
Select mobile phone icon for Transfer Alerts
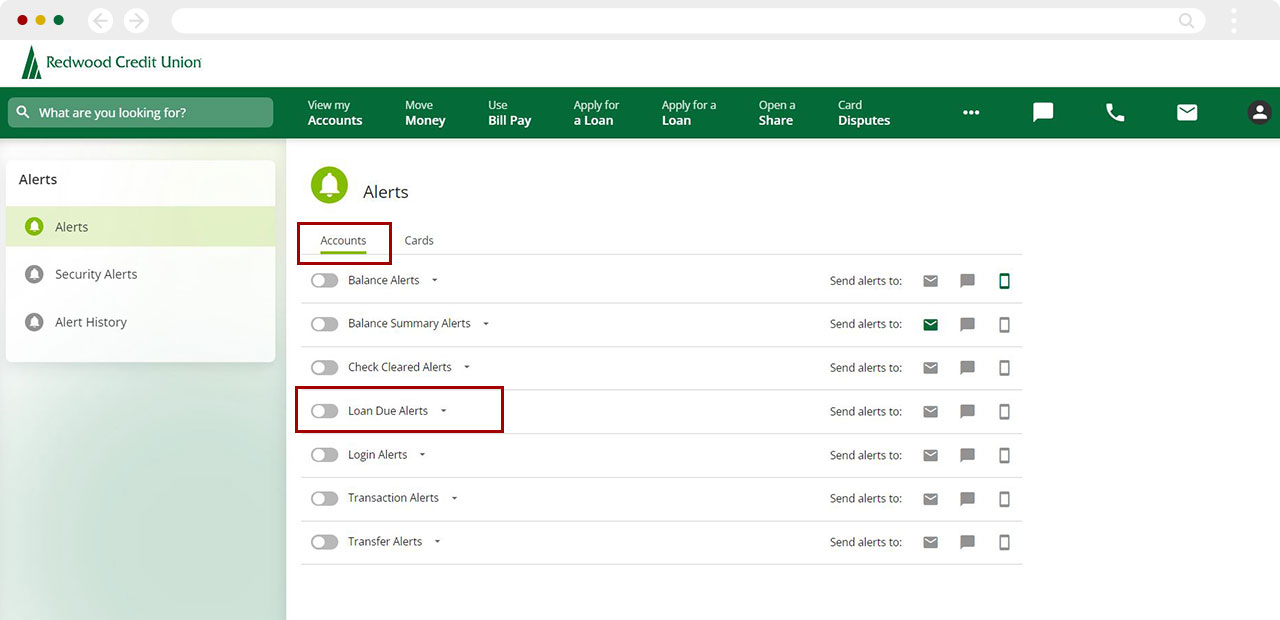(1004, 542)
